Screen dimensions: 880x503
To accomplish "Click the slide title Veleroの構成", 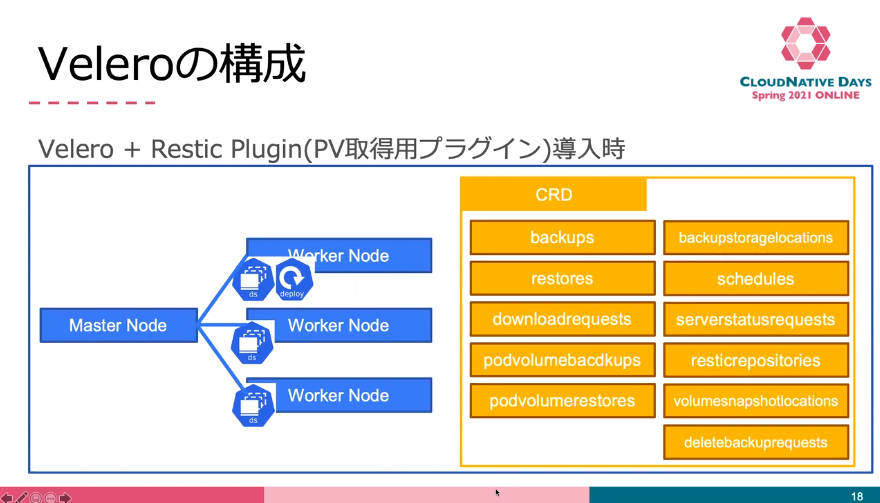I will click(x=172, y=65).
